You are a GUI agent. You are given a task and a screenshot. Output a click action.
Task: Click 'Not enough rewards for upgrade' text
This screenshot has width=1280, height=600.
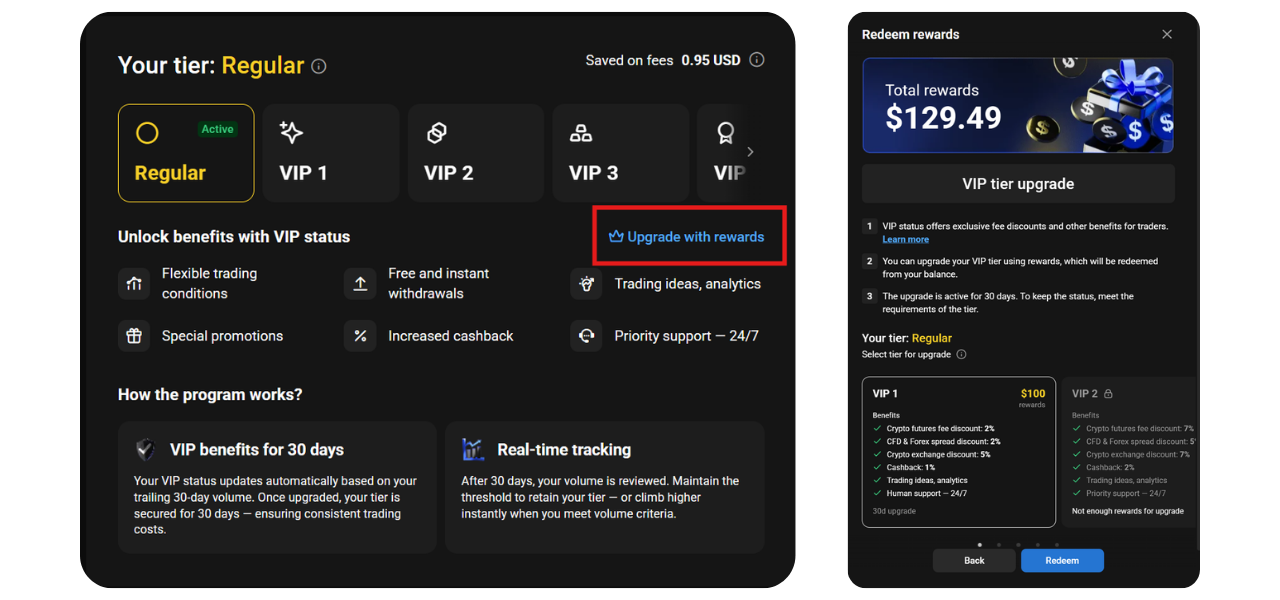(1128, 511)
